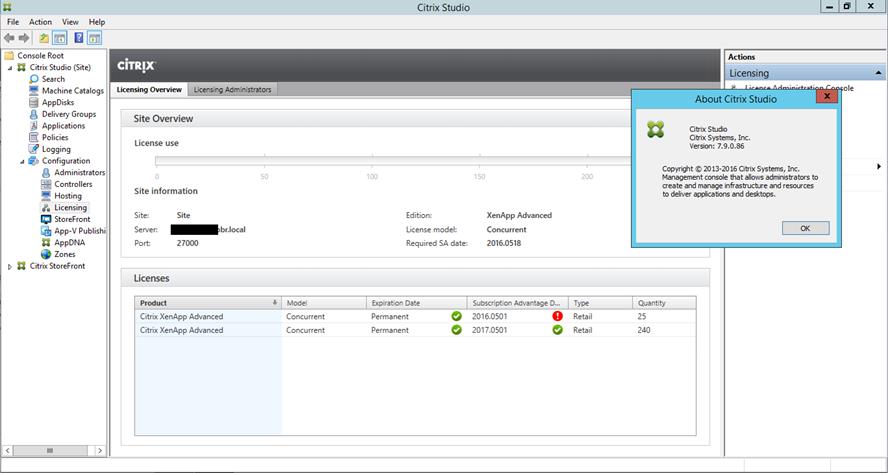Open the submenu arrow in the Actions pane
The height and width of the screenshot is (473, 888).
coord(879,167)
